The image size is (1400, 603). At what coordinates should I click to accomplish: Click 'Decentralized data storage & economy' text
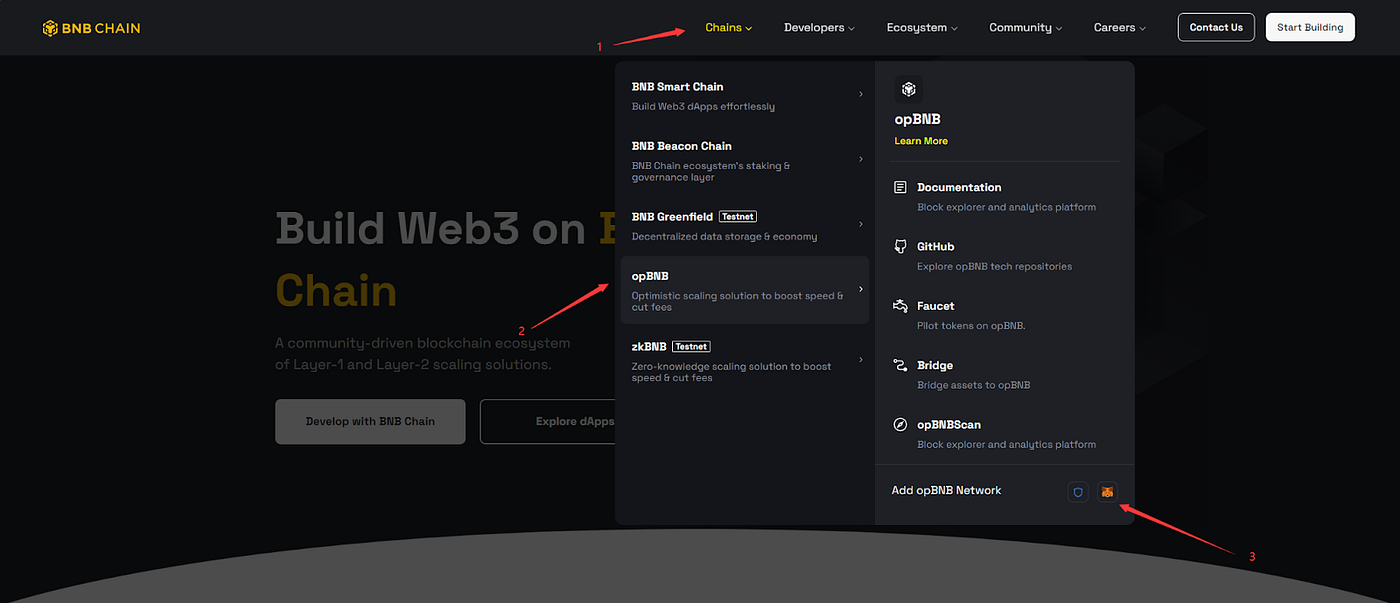[x=724, y=236]
